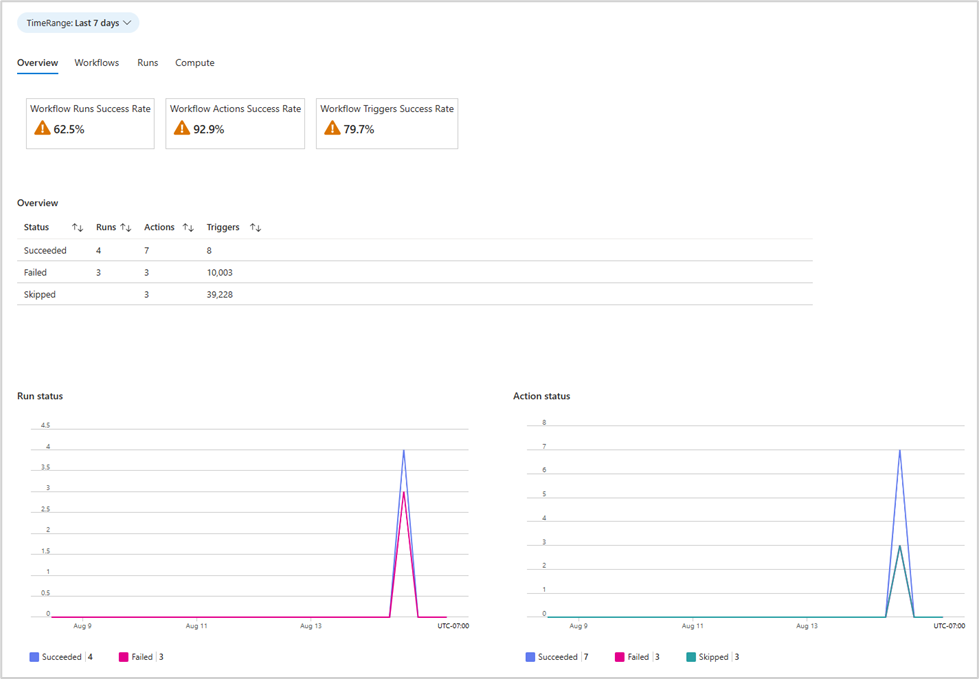Screen dimensions: 979x679
Task: Toggle sorting on the Triggers column
Action: click(255, 227)
